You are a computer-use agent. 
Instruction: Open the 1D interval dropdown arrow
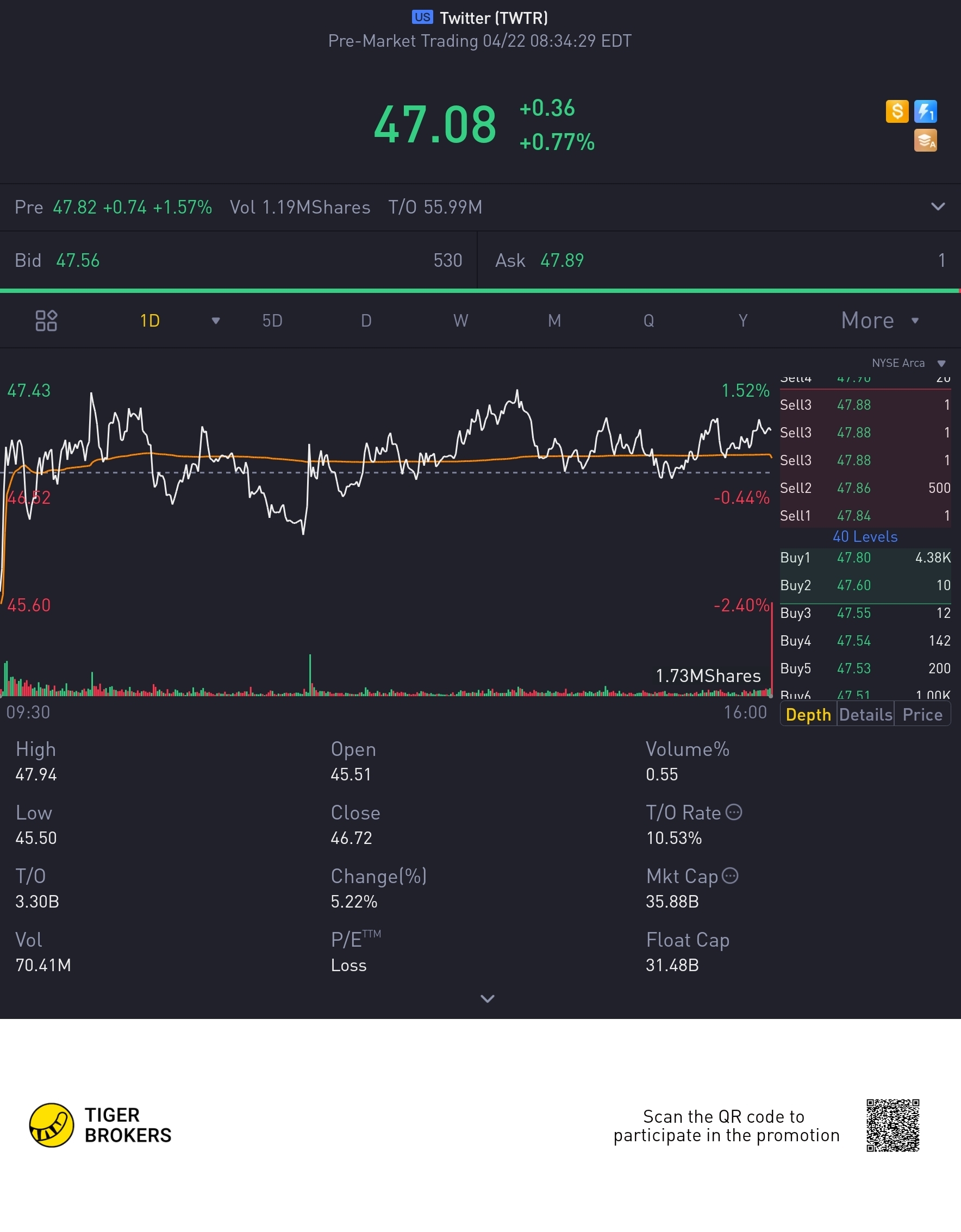216,321
